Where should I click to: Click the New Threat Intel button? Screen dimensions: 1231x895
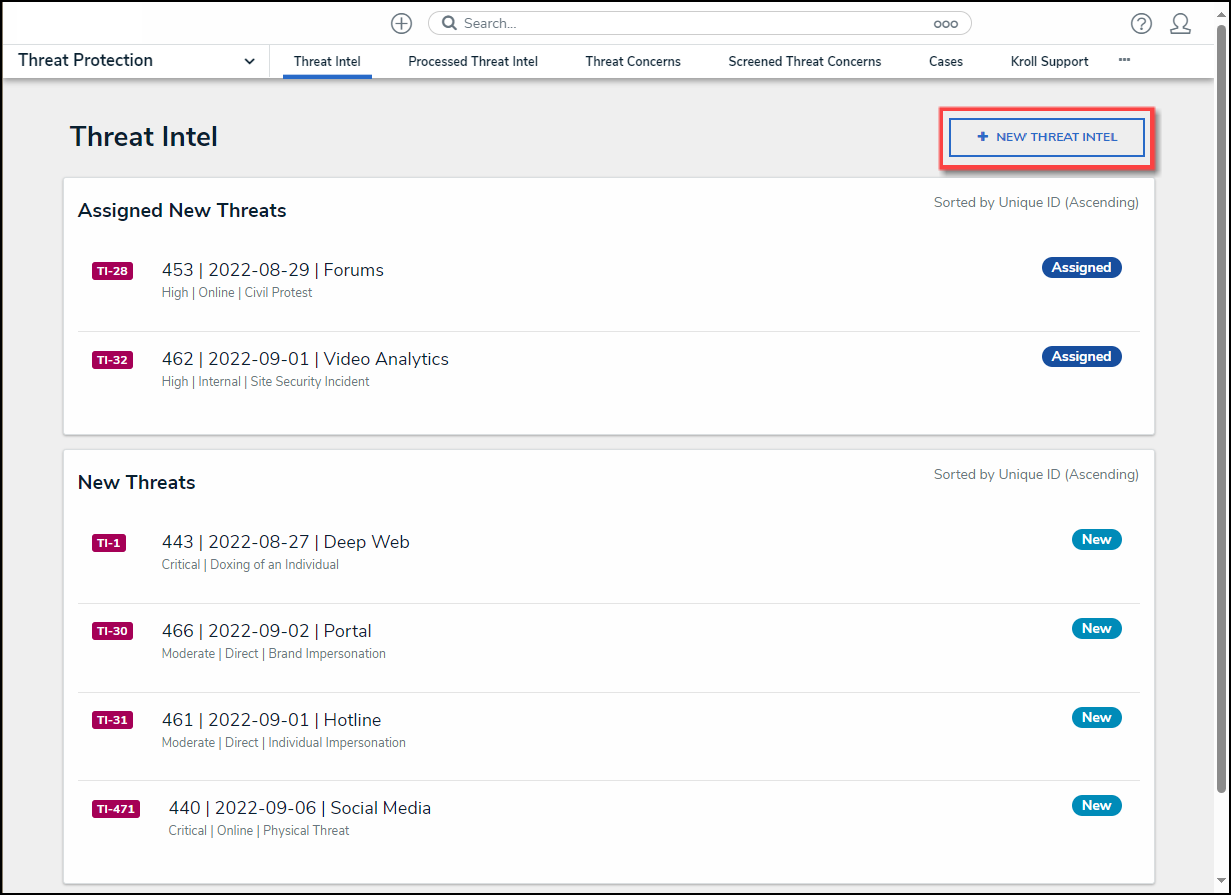click(1046, 137)
